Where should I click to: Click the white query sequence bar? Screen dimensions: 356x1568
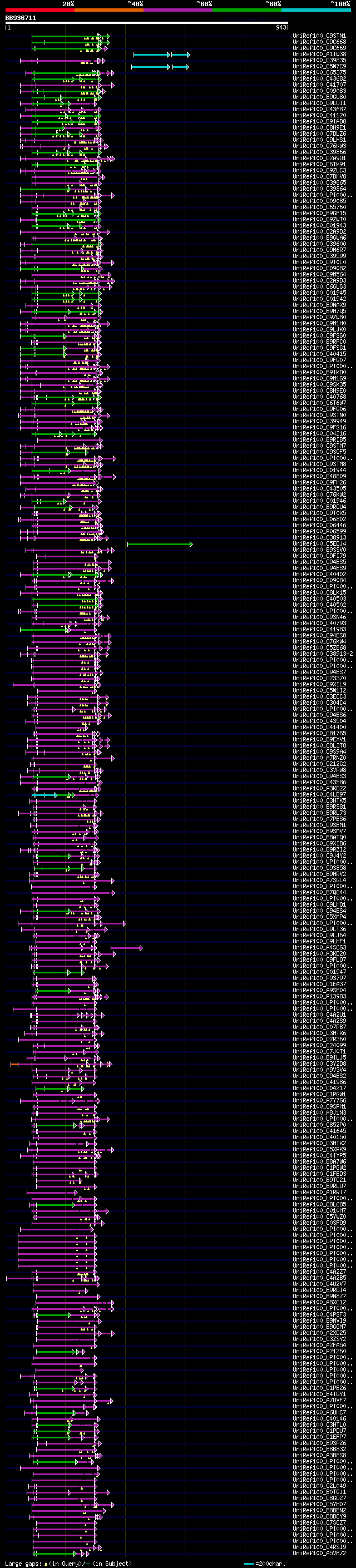(147, 23)
